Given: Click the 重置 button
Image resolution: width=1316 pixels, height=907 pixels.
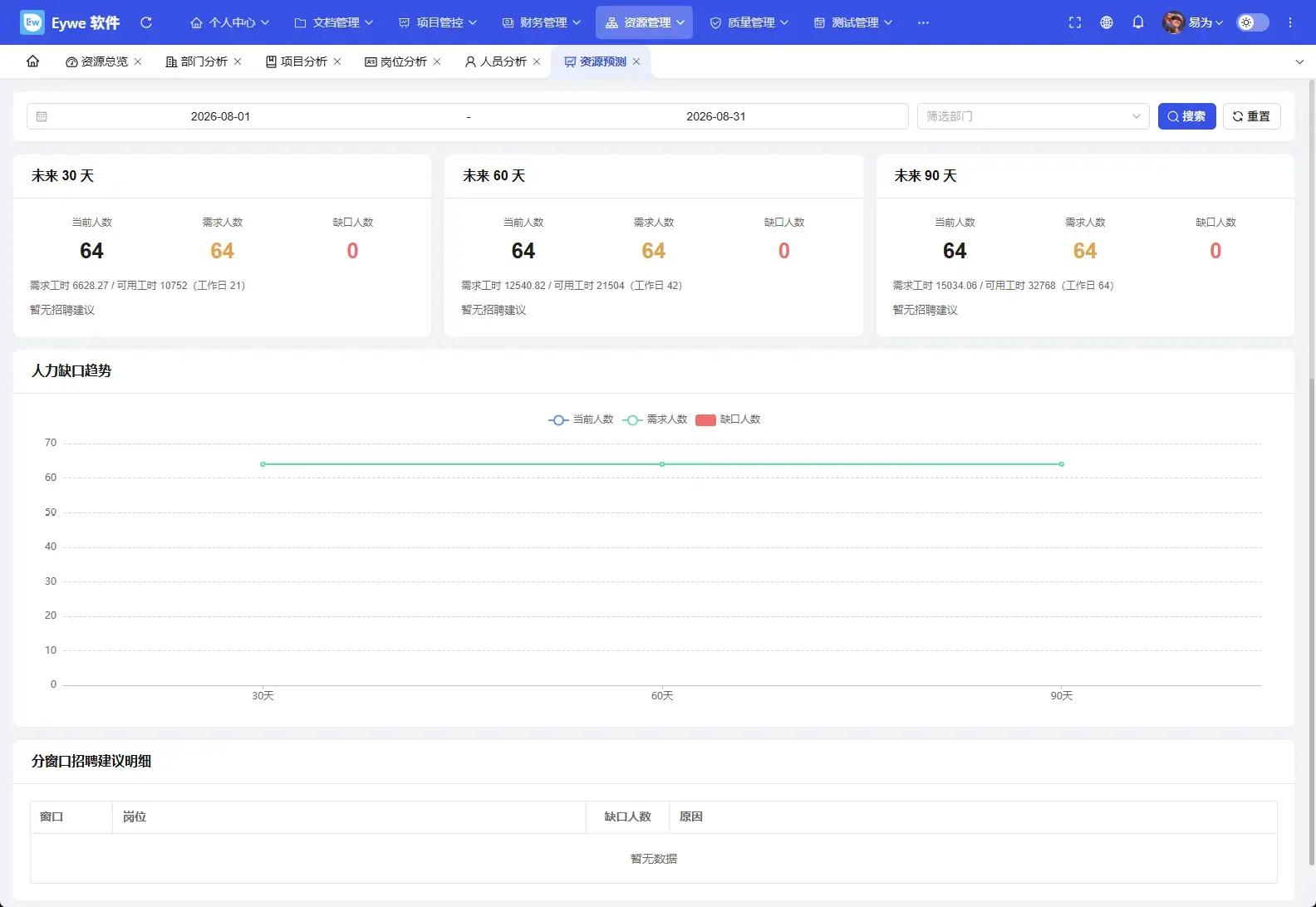Looking at the screenshot, I should pos(1251,116).
